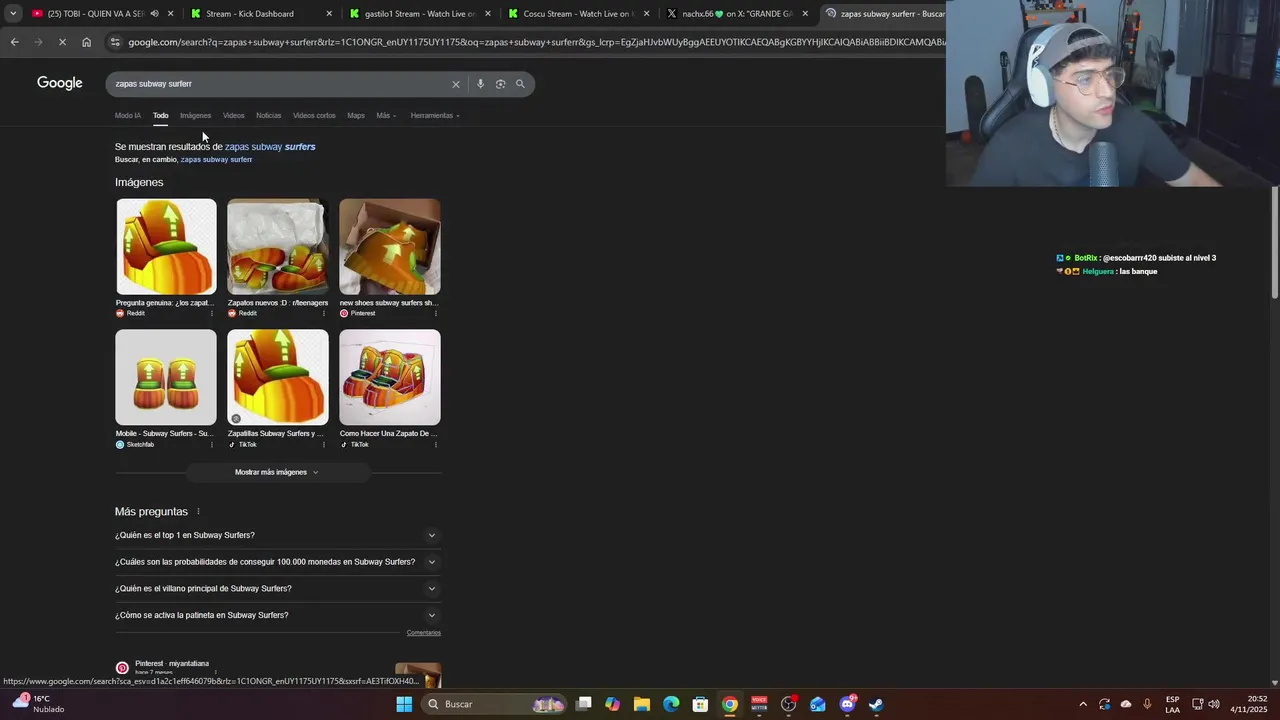The height and width of the screenshot is (720, 1280).
Task: Expand '¿Cómo se activa la patineta' question
Action: [x=277, y=615]
